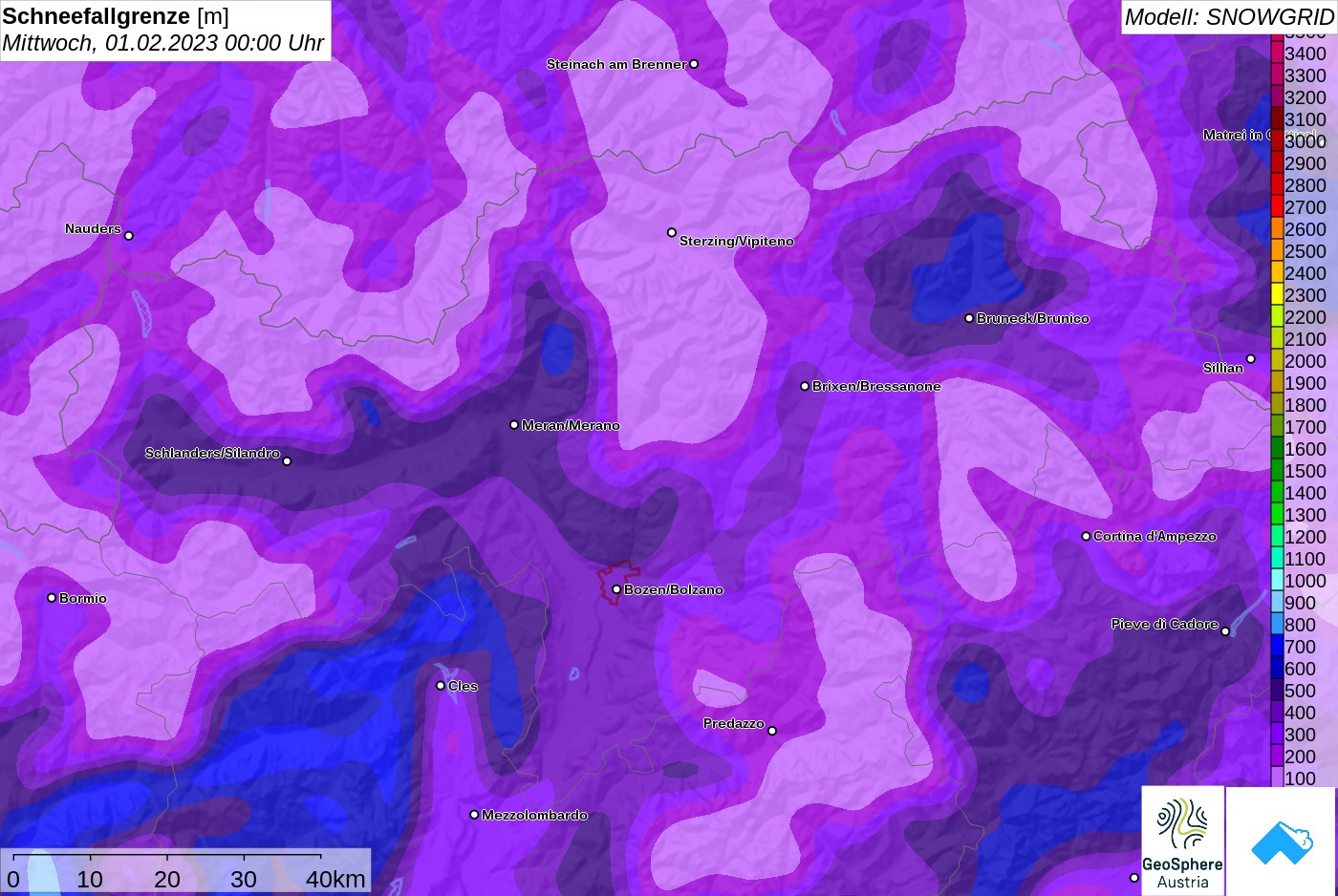1338x896 pixels.
Task: Click the 700 m legend color swatch
Action: pos(1277,646)
